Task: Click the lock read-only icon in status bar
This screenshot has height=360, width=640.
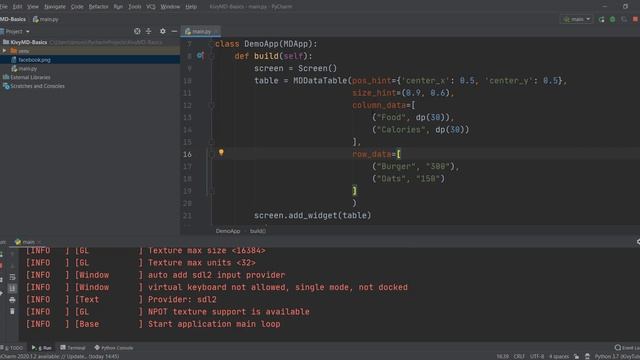Action: tap(576, 356)
